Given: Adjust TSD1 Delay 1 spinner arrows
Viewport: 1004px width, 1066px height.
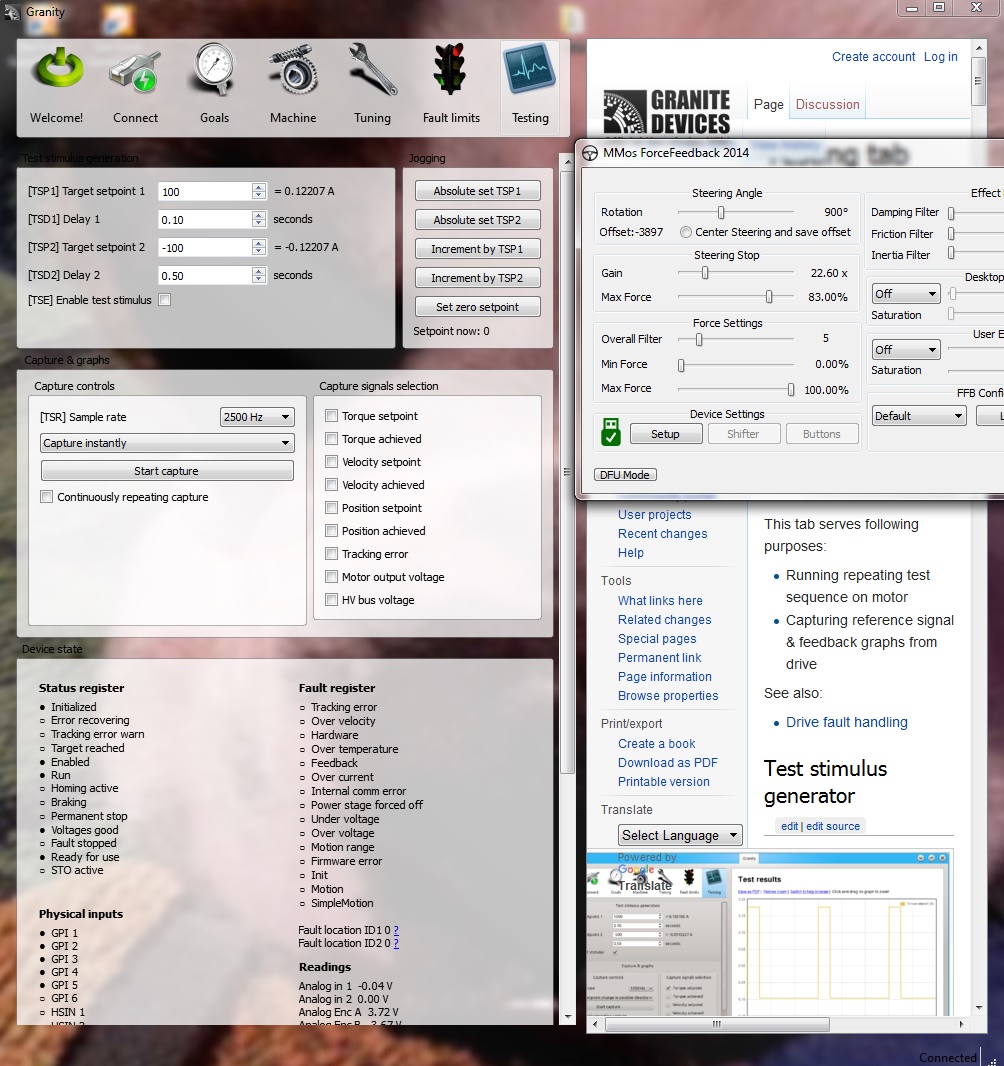Looking at the screenshot, I should pos(258,219).
